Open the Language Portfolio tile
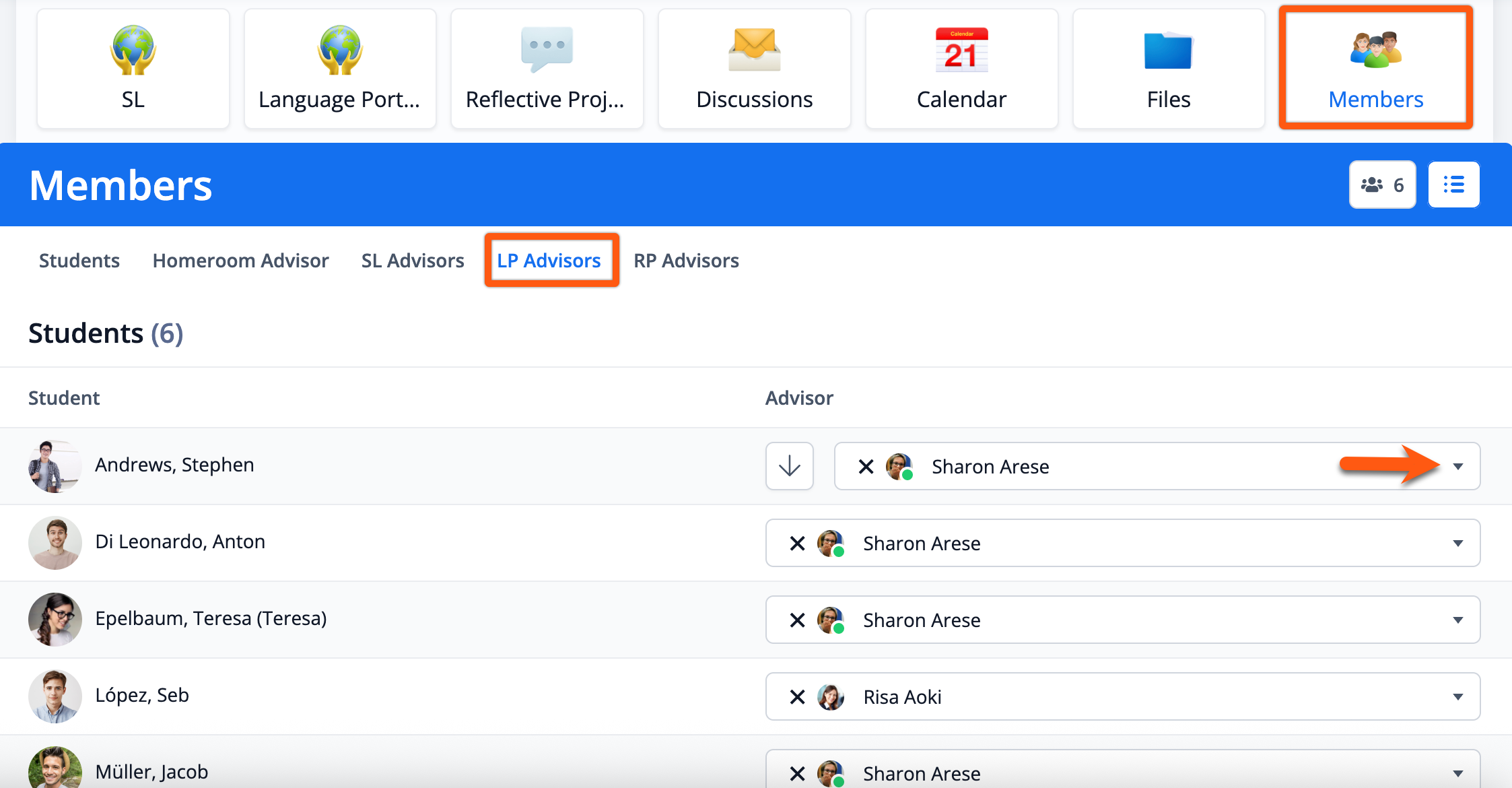 click(x=340, y=69)
